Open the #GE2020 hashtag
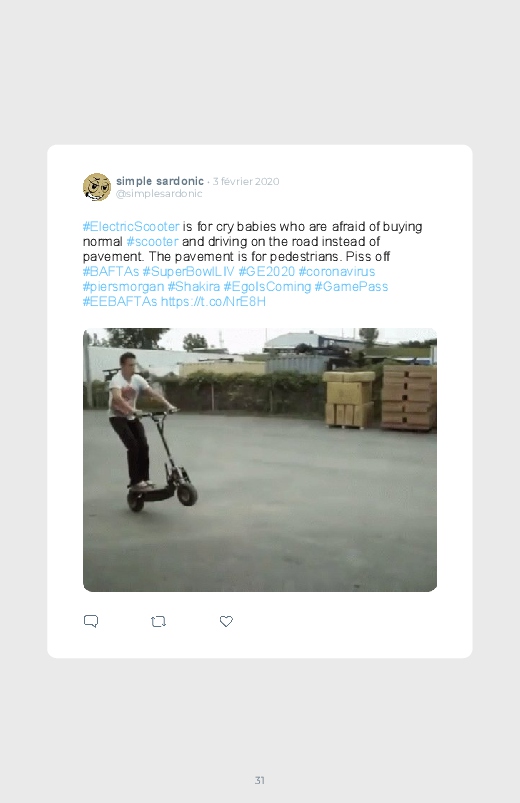This screenshot has width=520, height=803. (x=267, y=271)
